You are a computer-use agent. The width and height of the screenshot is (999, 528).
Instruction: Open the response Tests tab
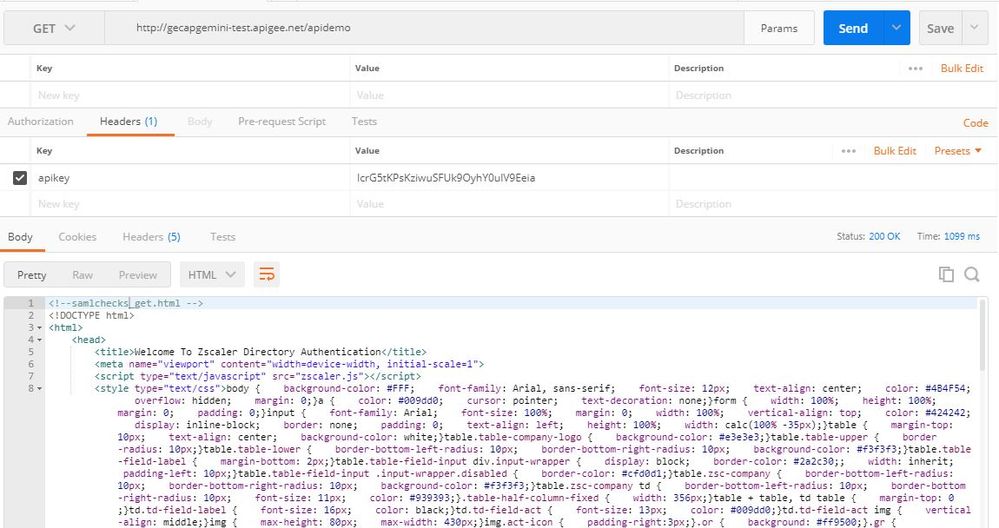point(222,236)
